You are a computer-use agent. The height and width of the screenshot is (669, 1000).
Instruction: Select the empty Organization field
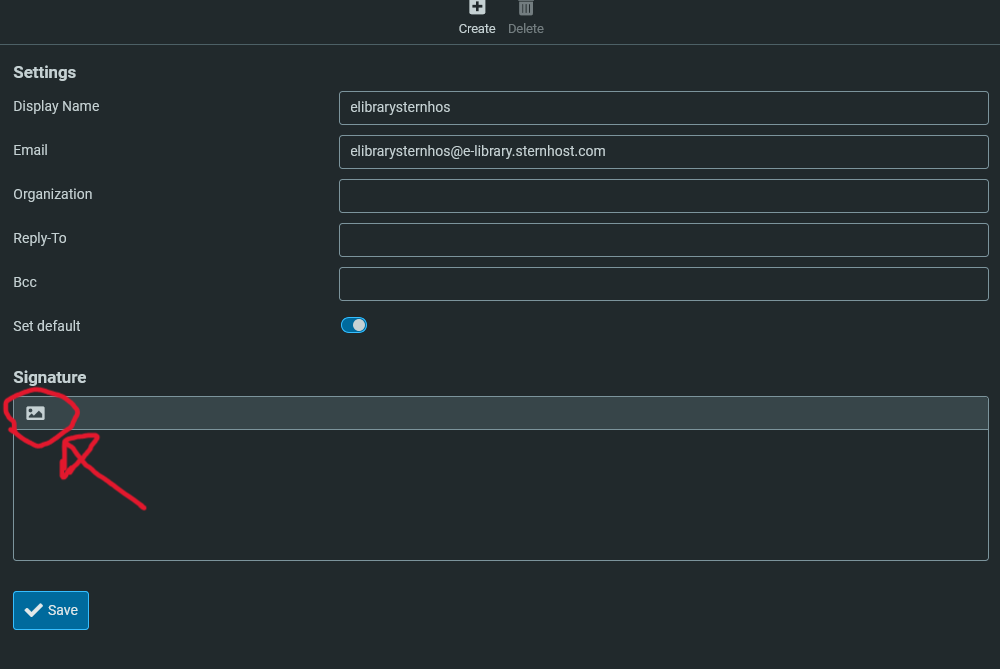(663, 196)
